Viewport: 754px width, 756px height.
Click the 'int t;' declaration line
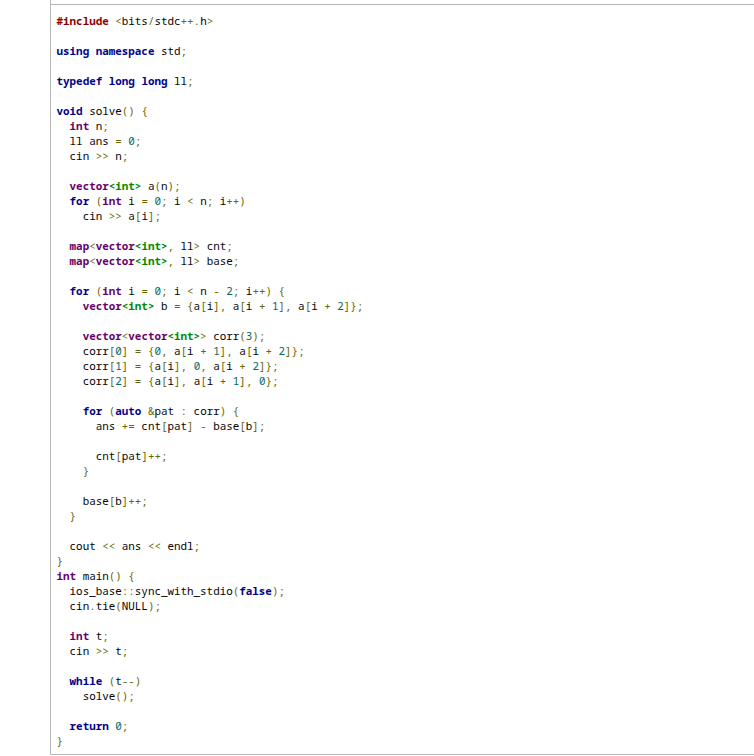(x=89, y=636)
